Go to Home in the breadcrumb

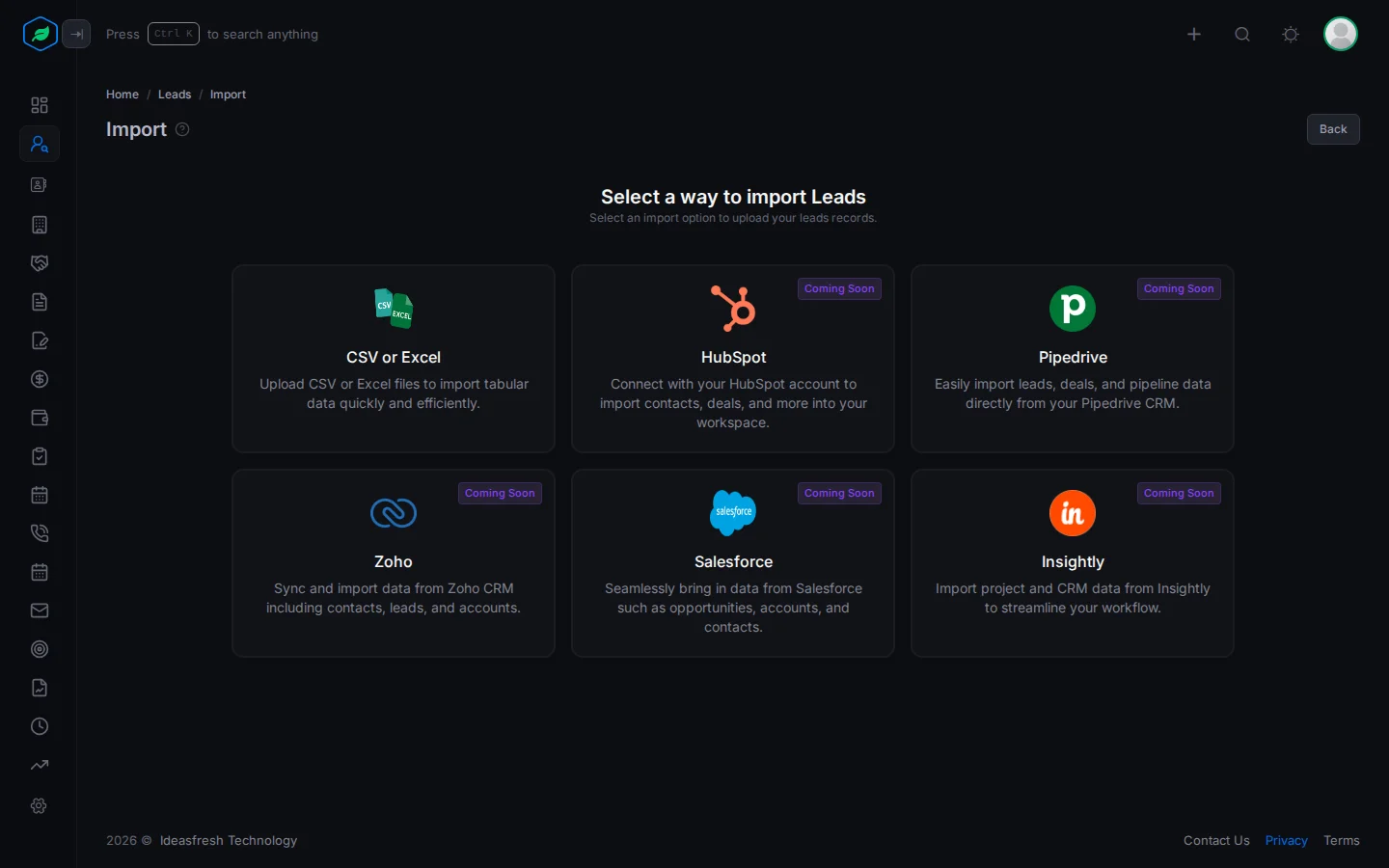pyautogui.click(x=123, y=95)
